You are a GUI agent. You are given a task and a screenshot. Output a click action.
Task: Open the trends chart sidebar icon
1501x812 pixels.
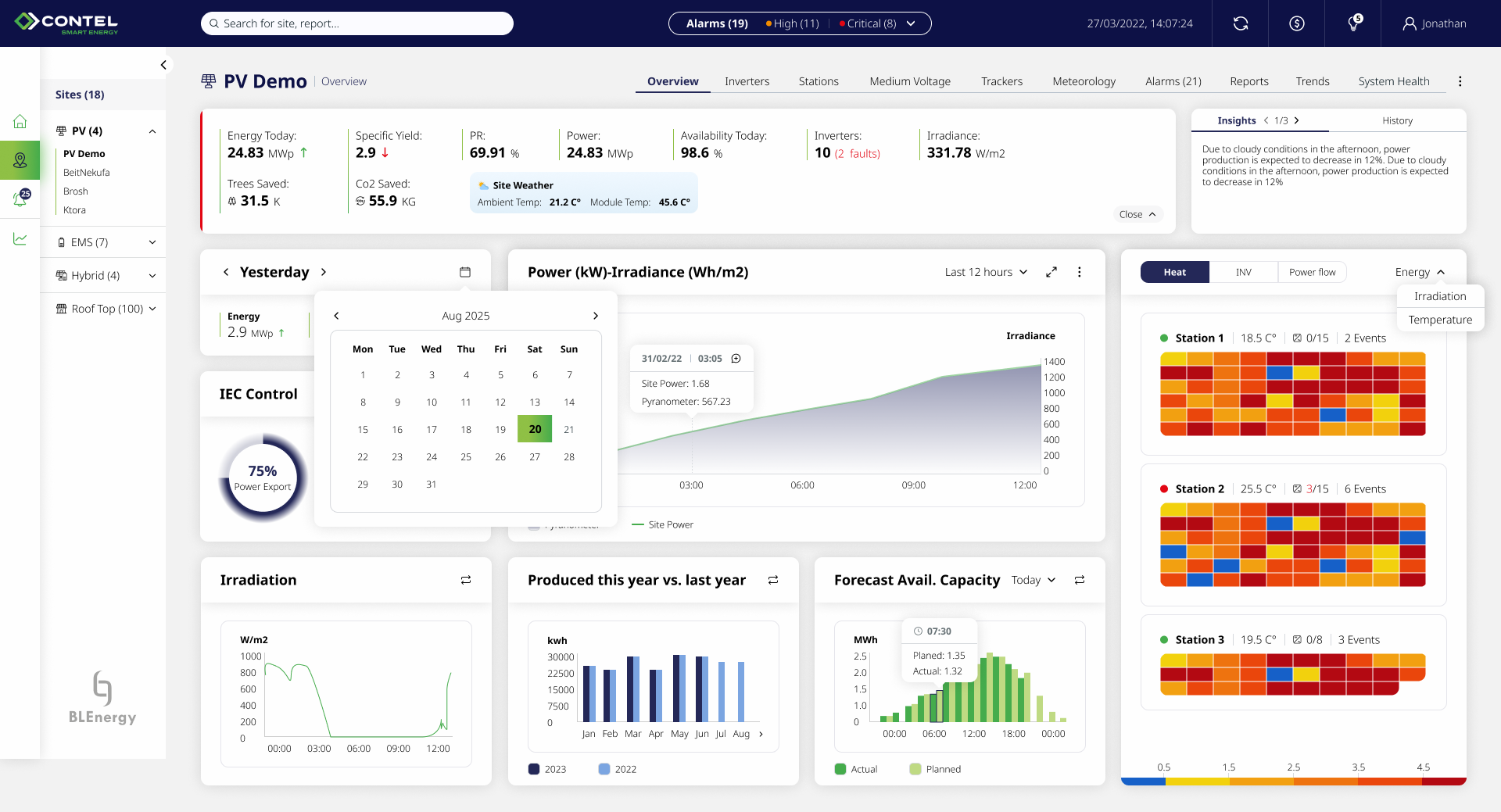(20, 239)
